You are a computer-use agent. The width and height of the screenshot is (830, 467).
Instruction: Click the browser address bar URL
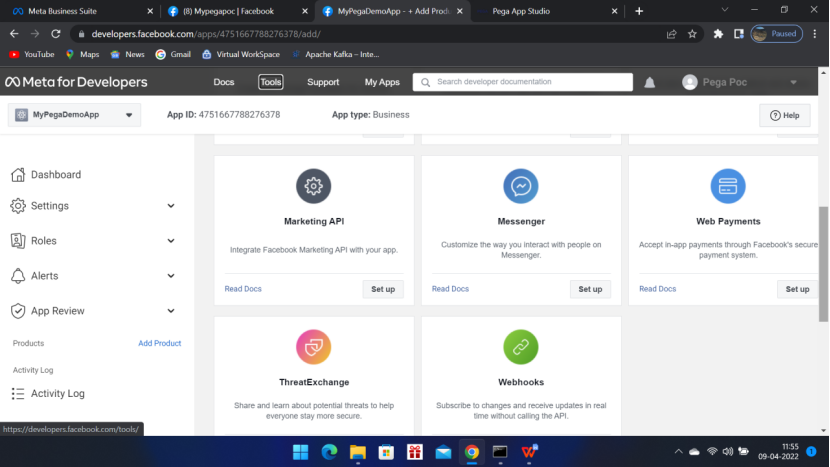tap(206, 34)
